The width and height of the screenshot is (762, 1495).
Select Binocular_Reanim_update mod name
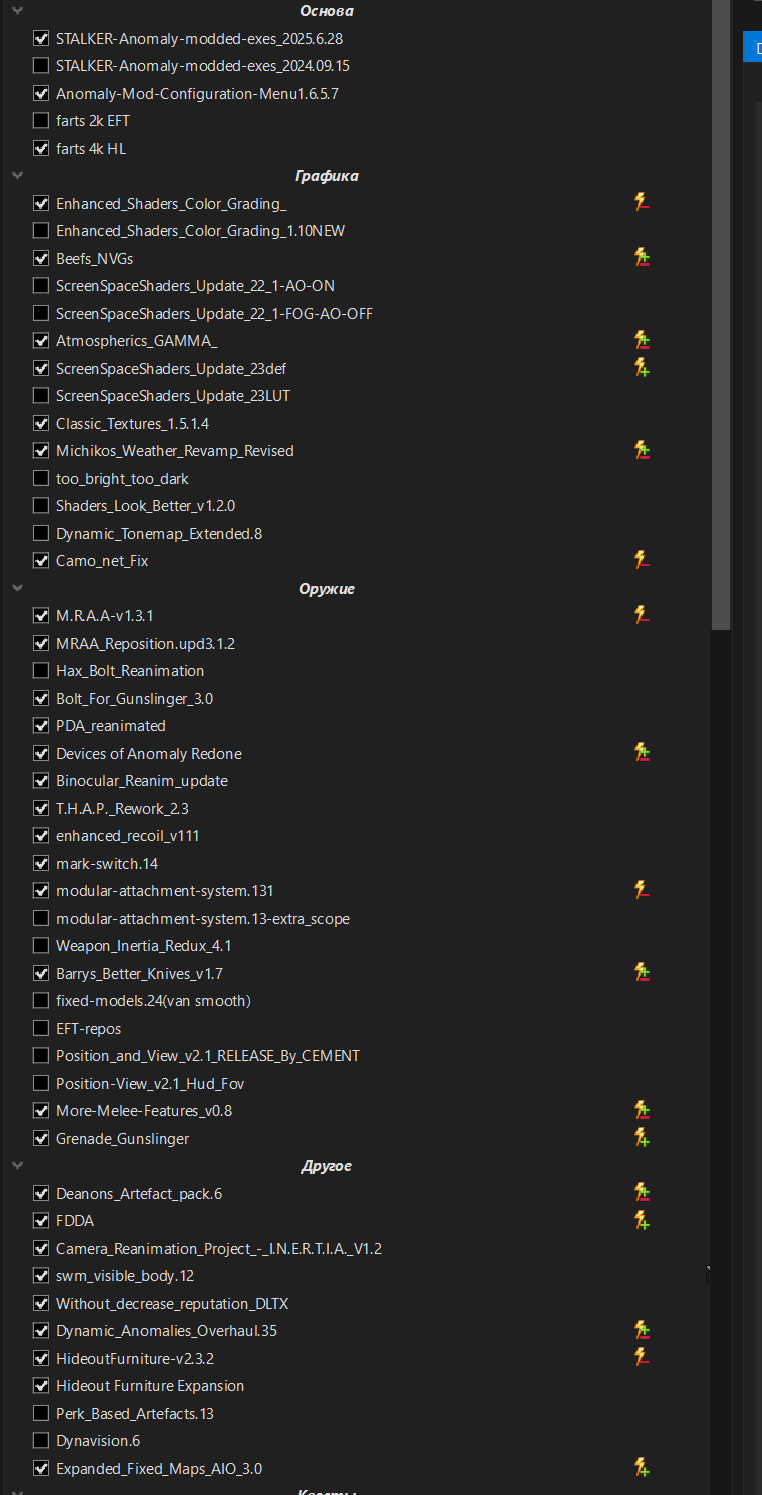[142, 781]
